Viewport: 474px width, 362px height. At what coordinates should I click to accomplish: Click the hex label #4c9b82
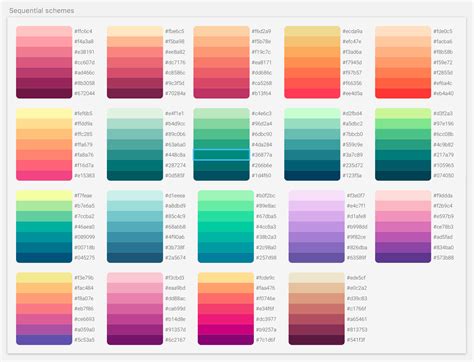(x=443, y=145)
